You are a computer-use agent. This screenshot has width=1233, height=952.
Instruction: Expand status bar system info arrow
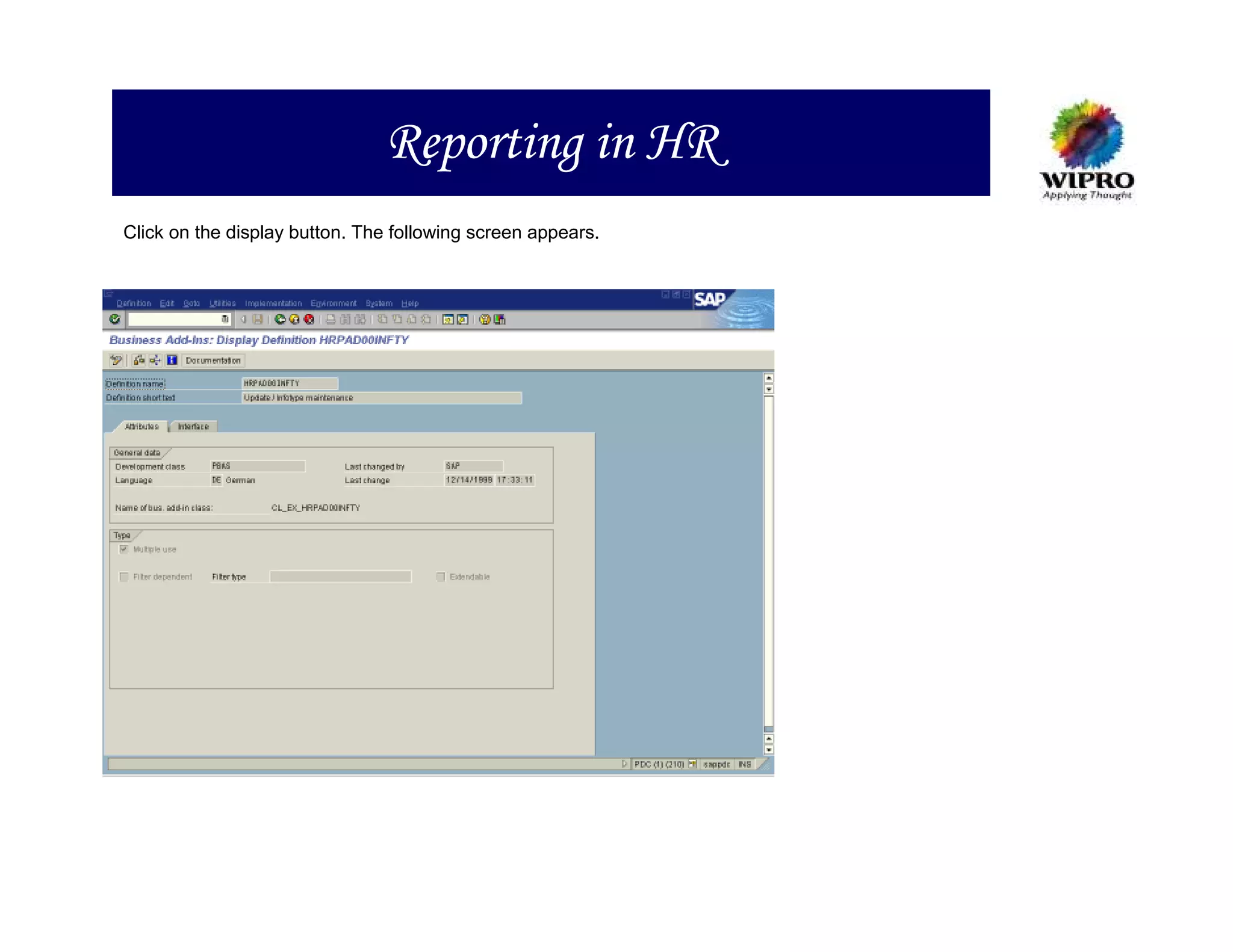point(624,764)
